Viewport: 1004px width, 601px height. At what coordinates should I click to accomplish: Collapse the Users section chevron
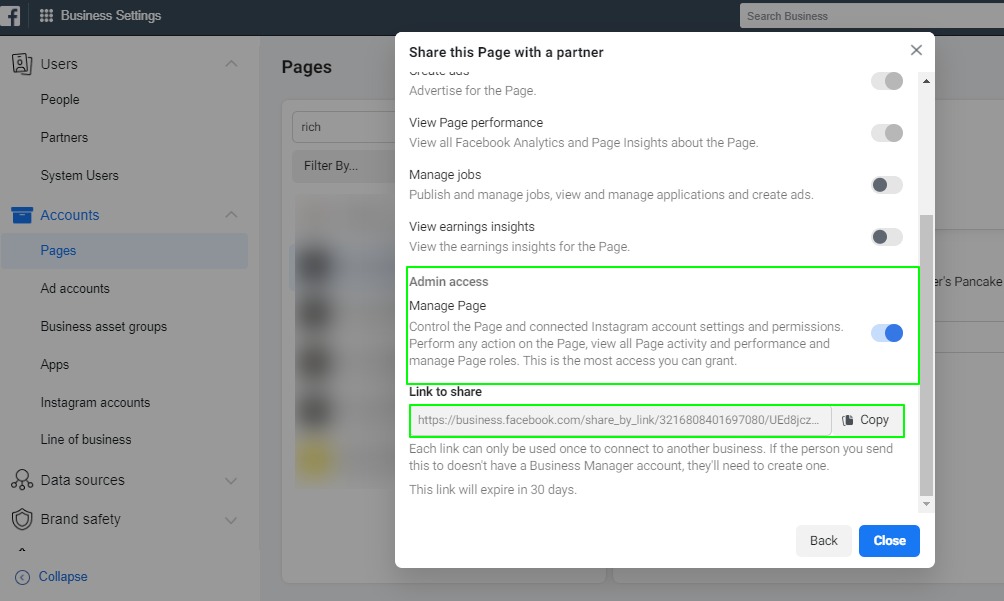coord(231,64)
